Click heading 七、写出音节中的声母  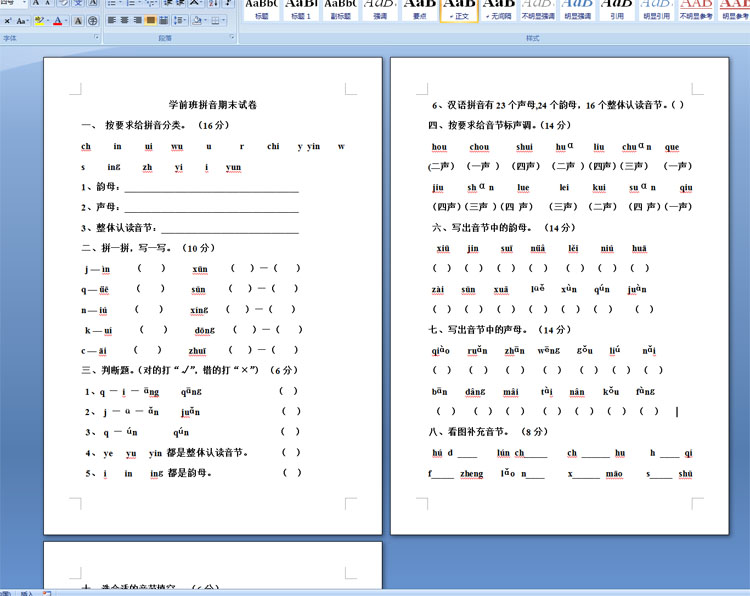point(499,330)
